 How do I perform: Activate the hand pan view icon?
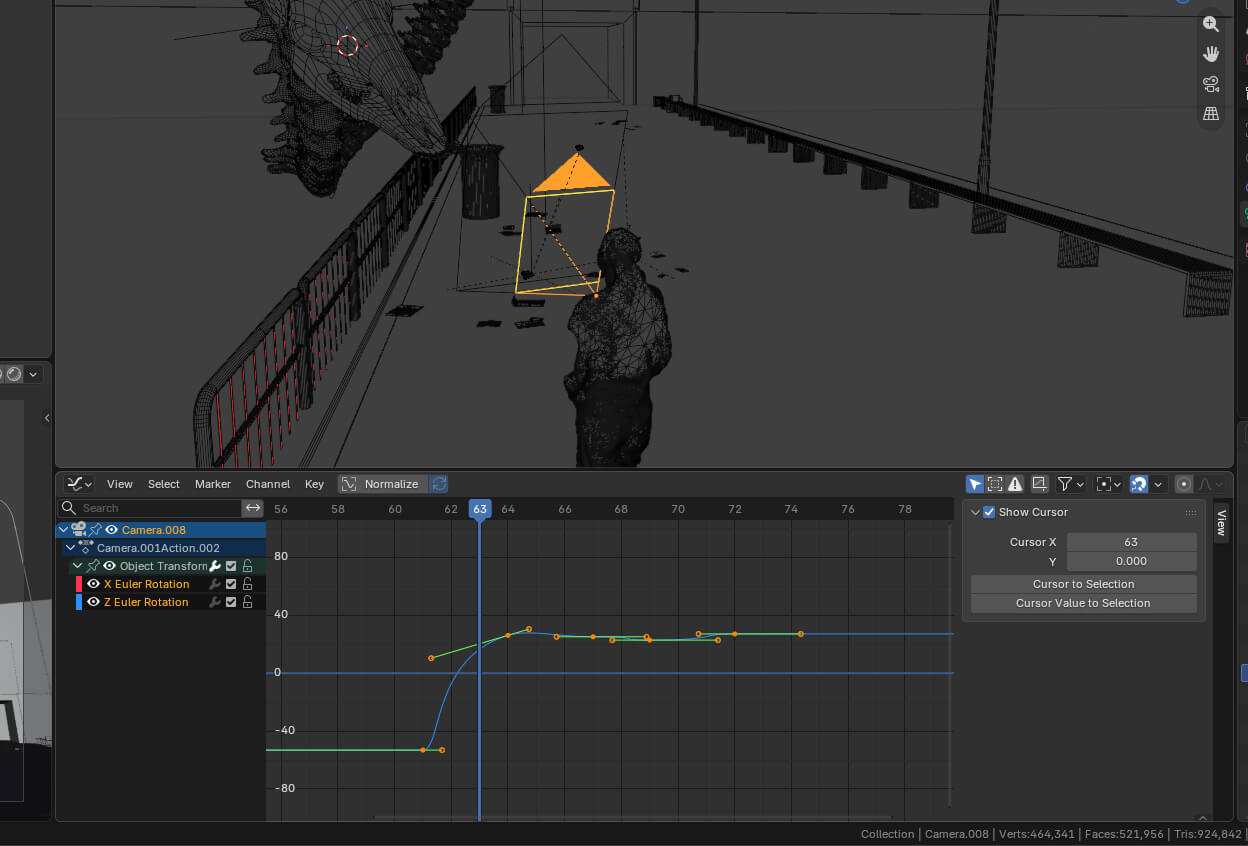click(x=1211, y=54)
